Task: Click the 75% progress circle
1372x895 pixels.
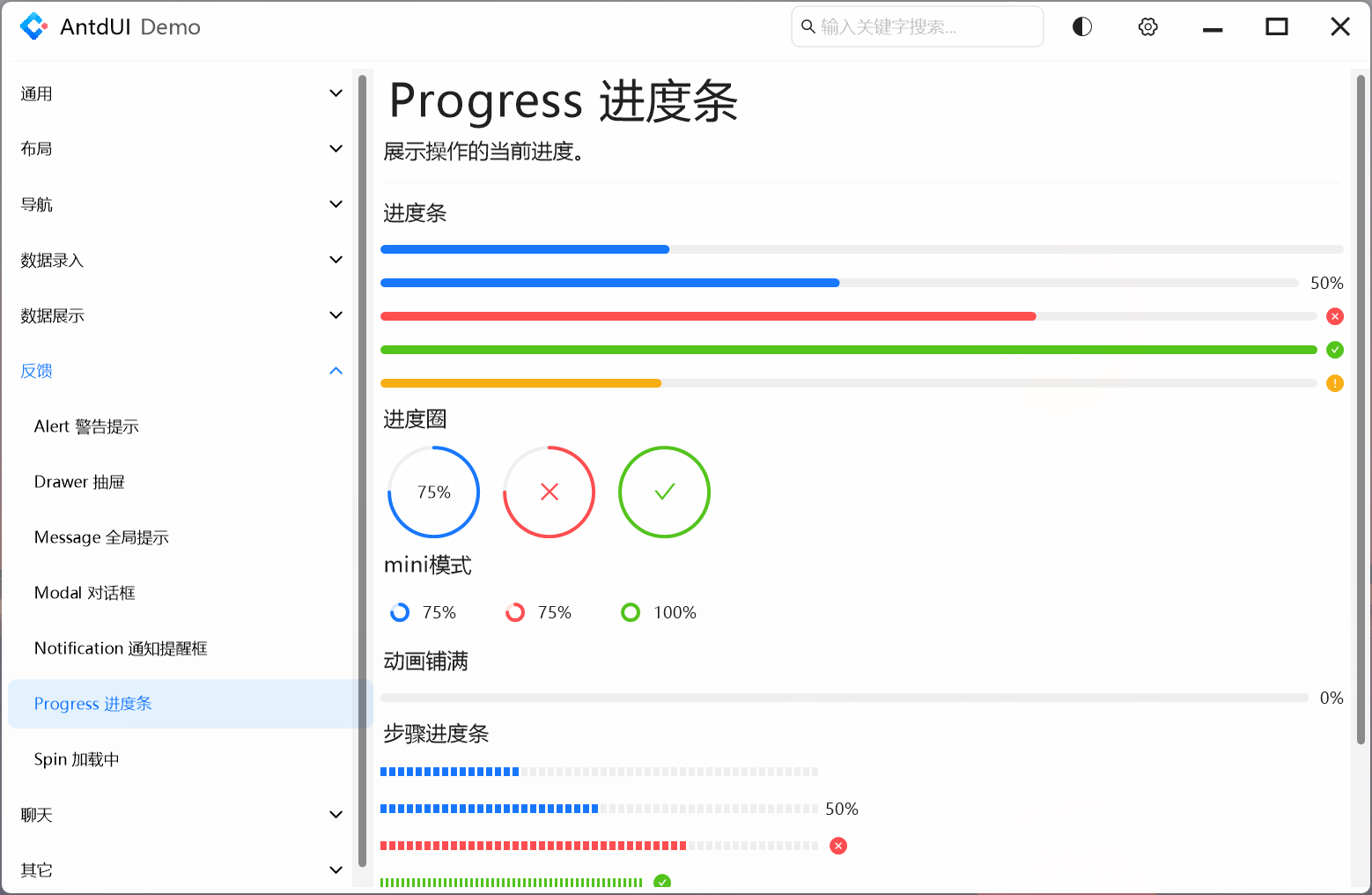Action: (433, 492)
